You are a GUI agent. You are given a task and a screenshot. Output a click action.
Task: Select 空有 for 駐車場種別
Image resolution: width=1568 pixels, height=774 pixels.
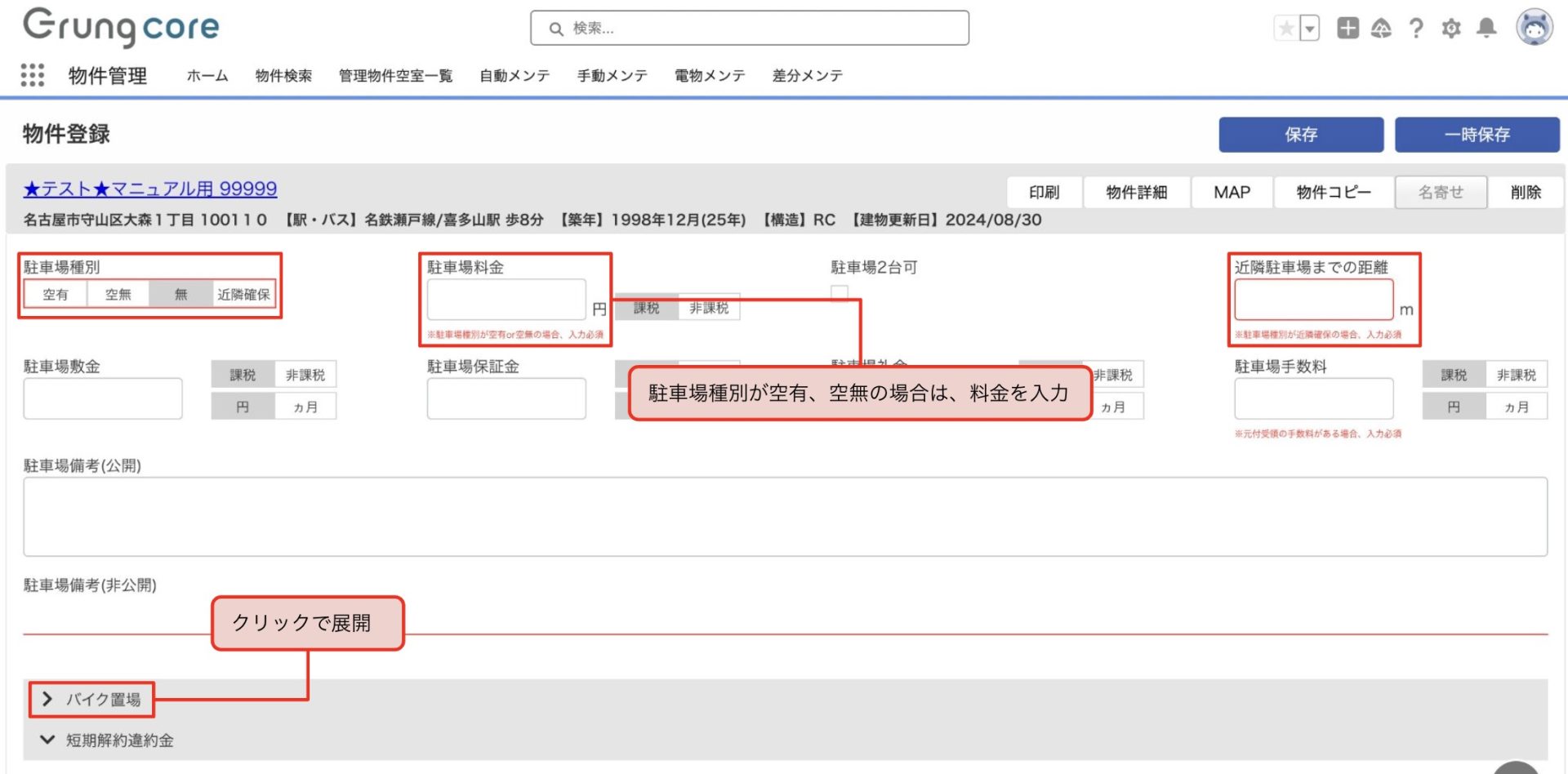tap(56, 295)
